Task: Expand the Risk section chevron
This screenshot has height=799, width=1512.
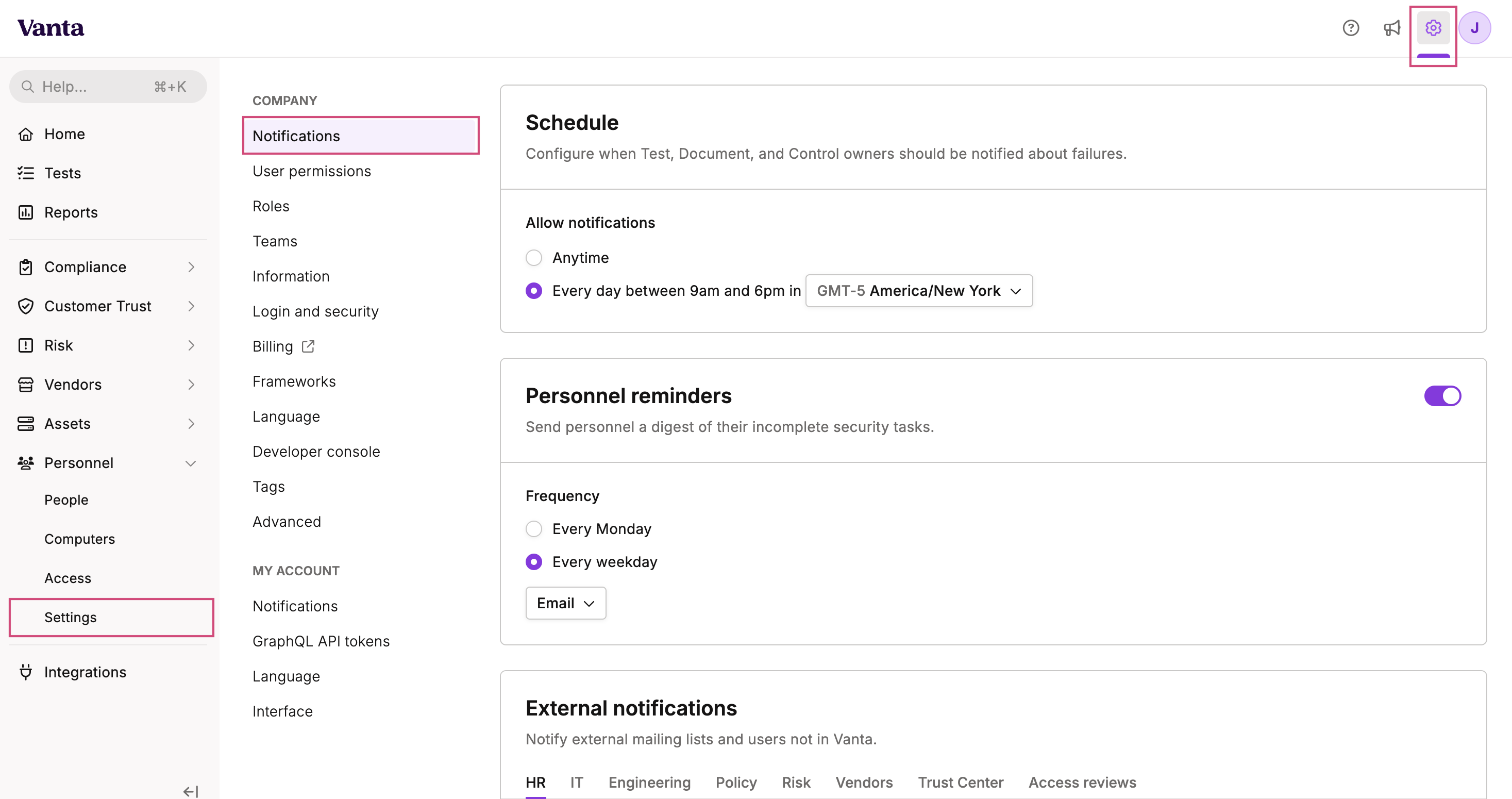Action: pyautogui.click(x=191, y=345)
